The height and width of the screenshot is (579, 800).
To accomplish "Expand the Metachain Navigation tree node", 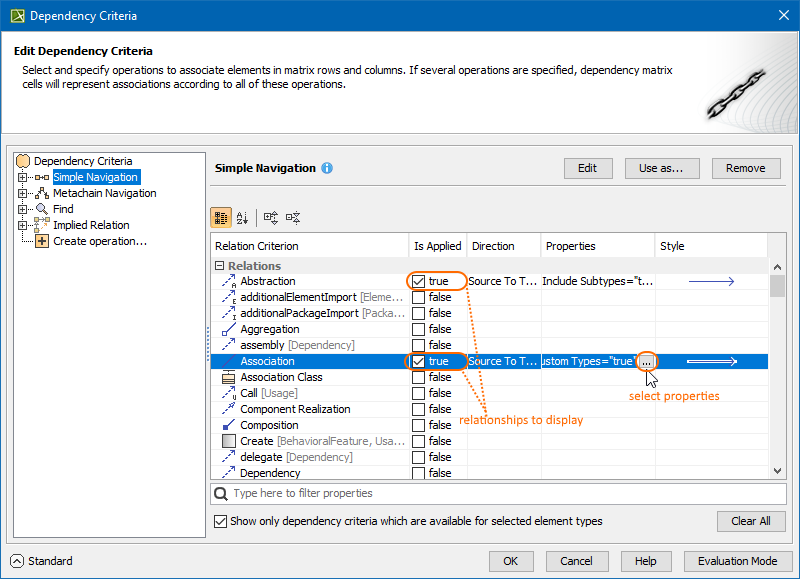I will 22,193.
